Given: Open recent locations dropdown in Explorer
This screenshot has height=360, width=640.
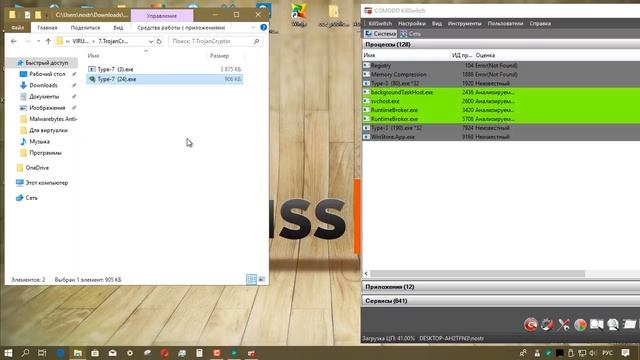Looking at the screenshot, I should (38, 41).
